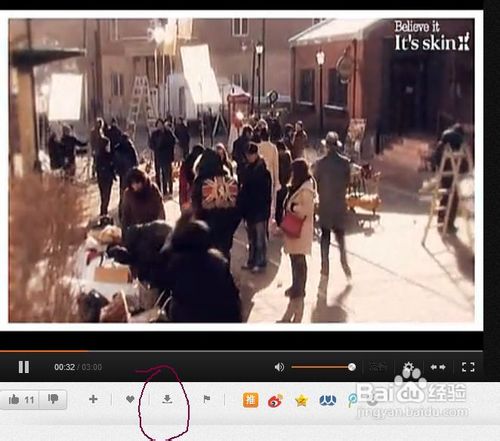Viewport: 500px width, 441px height.
Task: Add the video with the plus icon
Action: 93,399
